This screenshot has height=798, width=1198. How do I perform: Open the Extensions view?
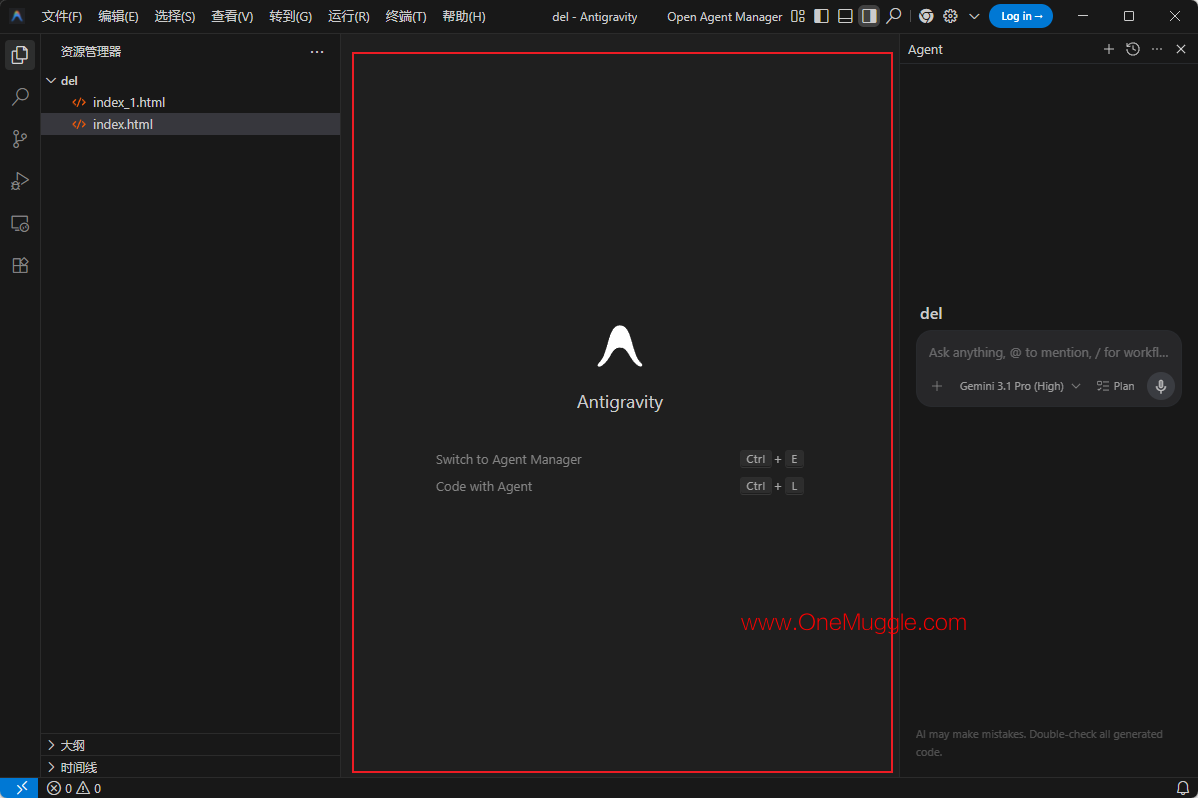(20, 265)
